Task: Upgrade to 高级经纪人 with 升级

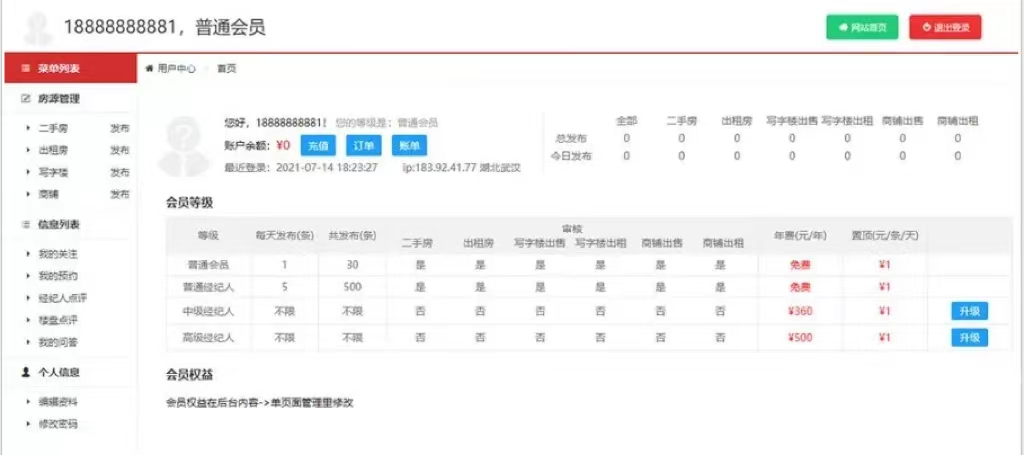Action: coord(969,338)
